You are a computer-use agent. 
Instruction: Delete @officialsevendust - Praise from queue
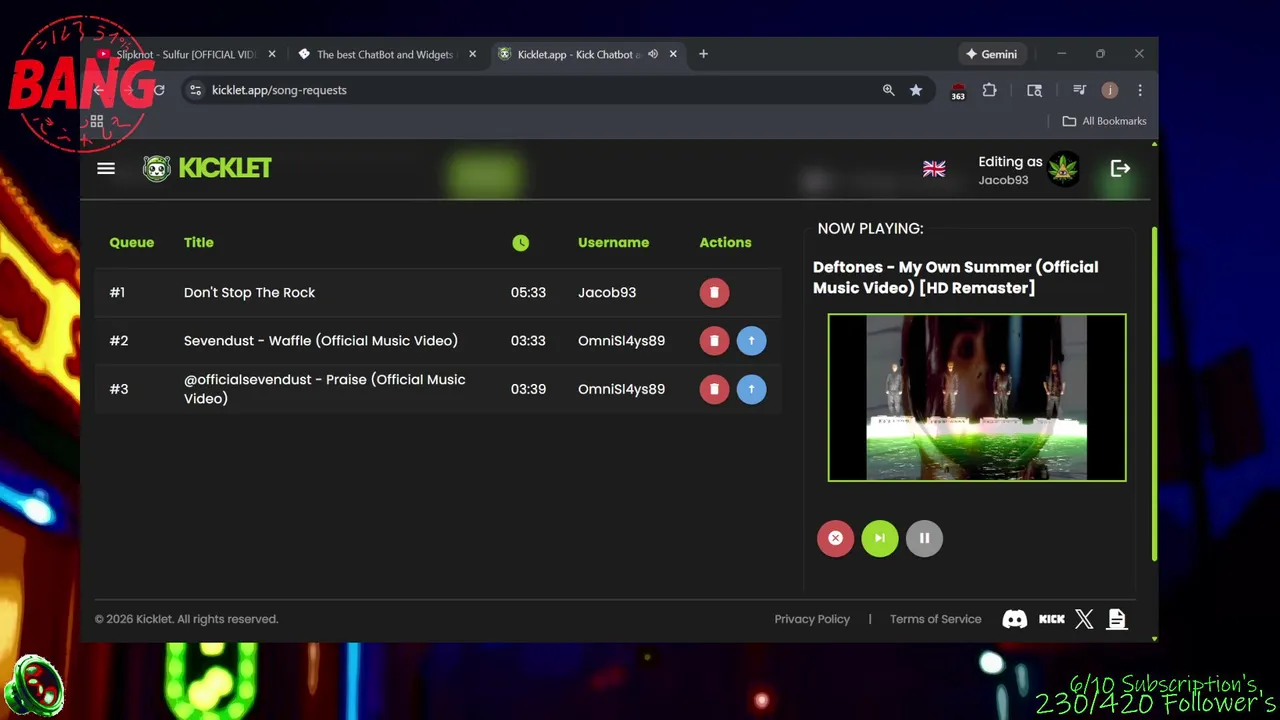(x=714, y=389)
